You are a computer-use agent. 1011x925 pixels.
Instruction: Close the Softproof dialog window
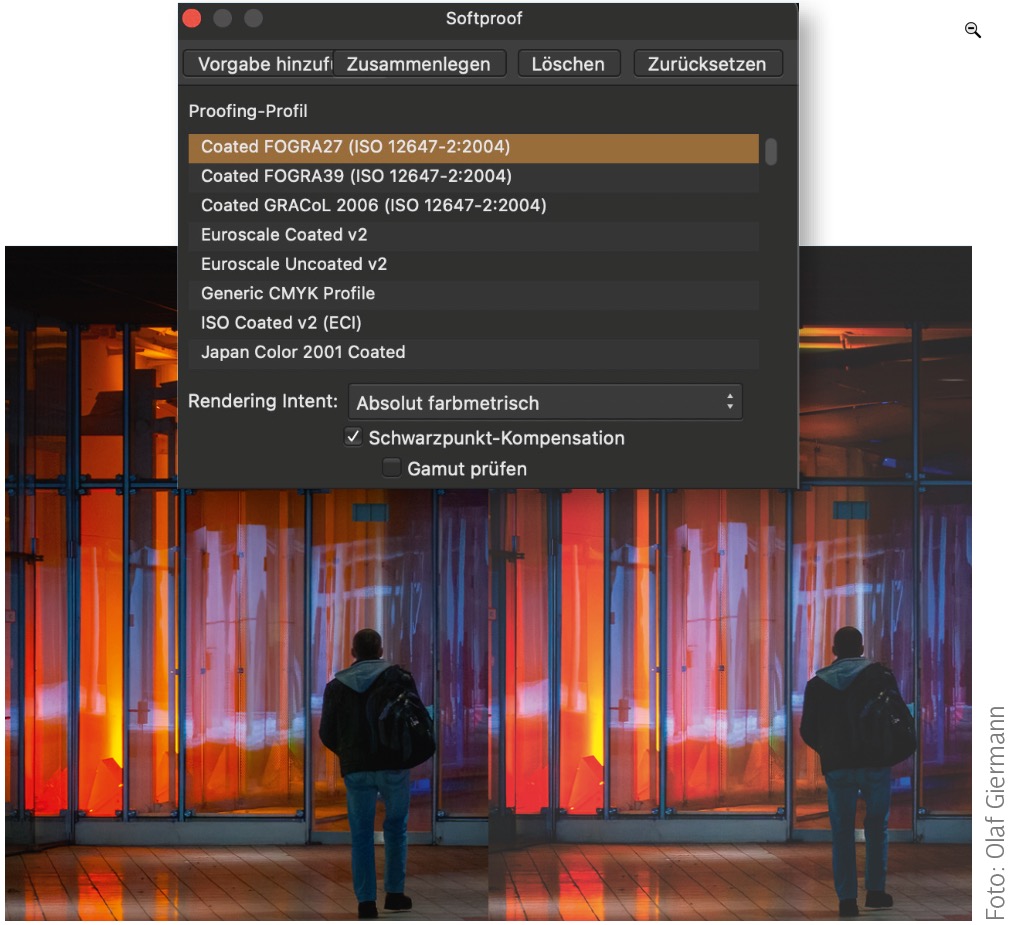[x=192, y=18]
